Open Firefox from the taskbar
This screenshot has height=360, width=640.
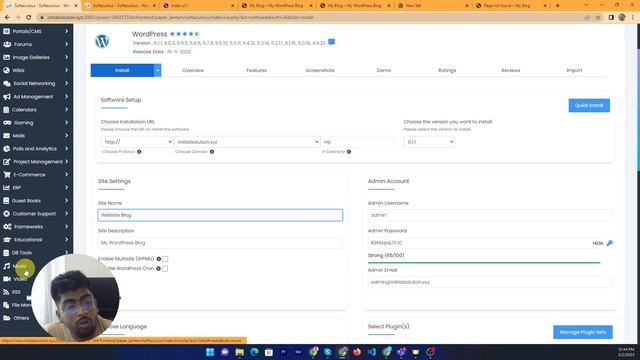357,352
